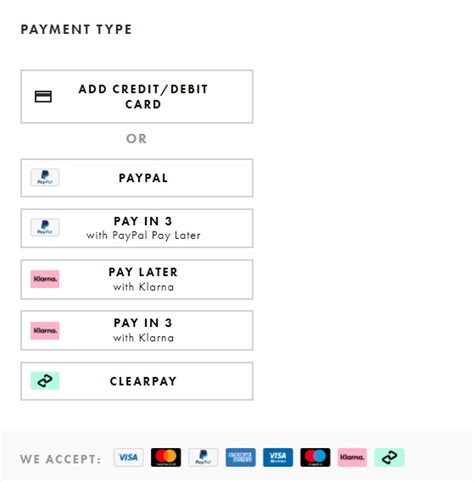Screen dimensions: 474x482
Task: Select Pay Later with Klarna
Action: point(137,279)
